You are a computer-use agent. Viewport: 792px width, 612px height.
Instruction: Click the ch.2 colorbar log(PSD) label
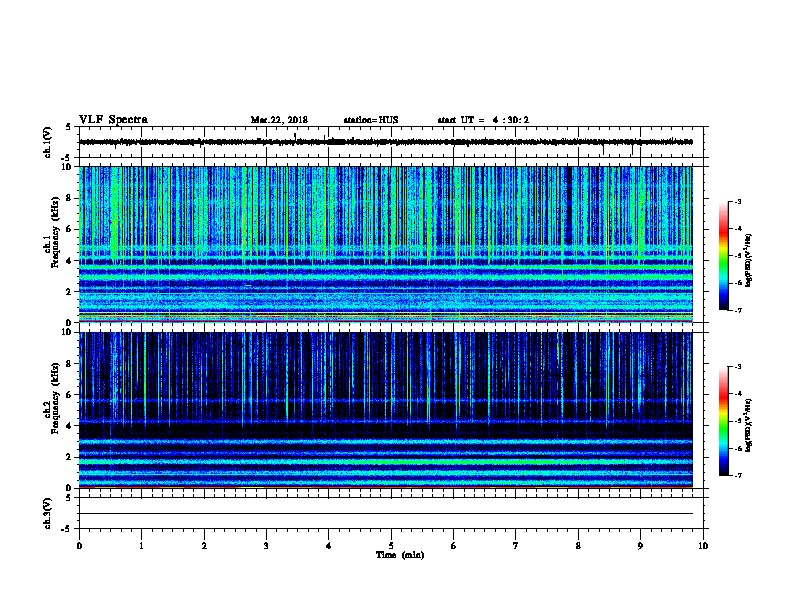click(748, 425)
